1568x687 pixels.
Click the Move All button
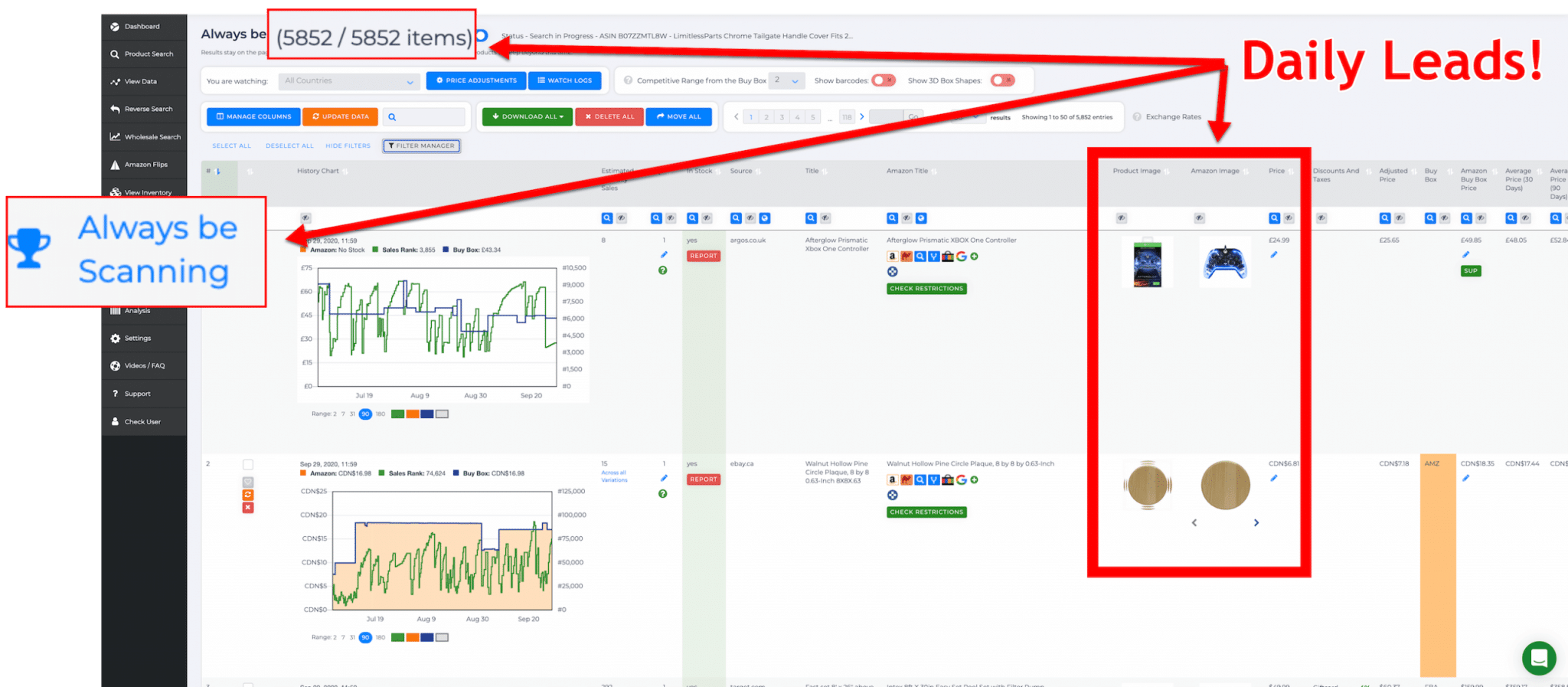pos(679,116)
